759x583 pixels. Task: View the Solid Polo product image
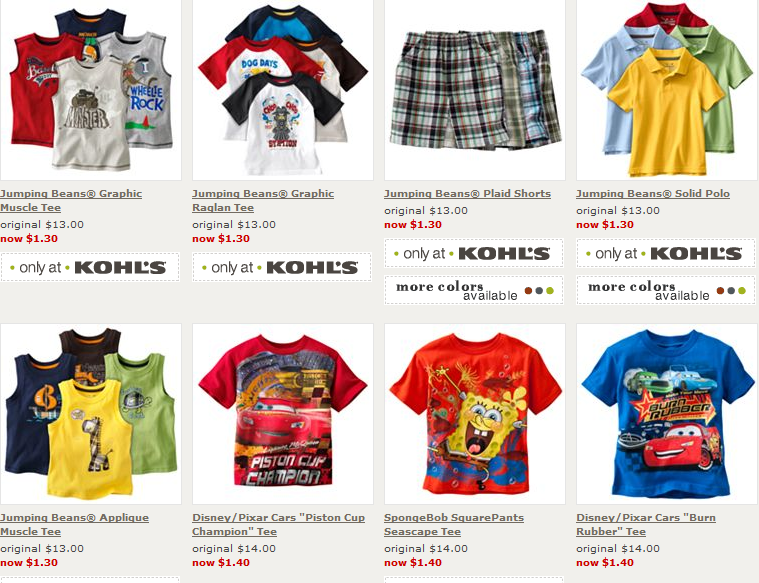pos(667,90)
